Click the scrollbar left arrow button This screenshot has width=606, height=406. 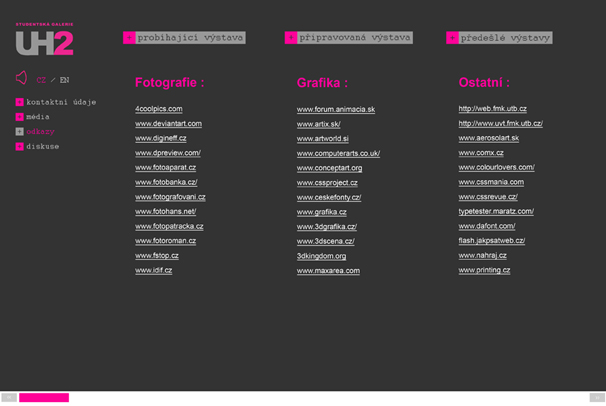(8, 398)
